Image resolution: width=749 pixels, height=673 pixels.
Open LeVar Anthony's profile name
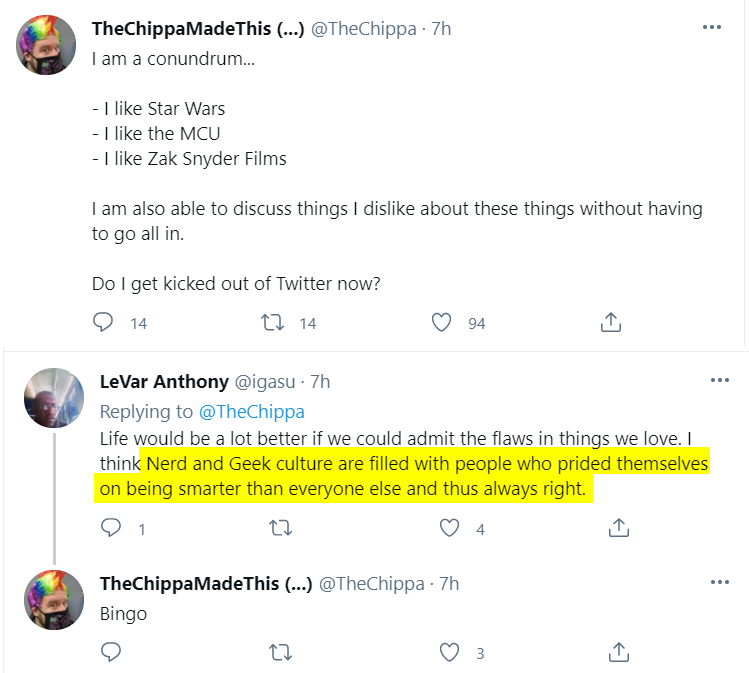(x=164, y=382)
